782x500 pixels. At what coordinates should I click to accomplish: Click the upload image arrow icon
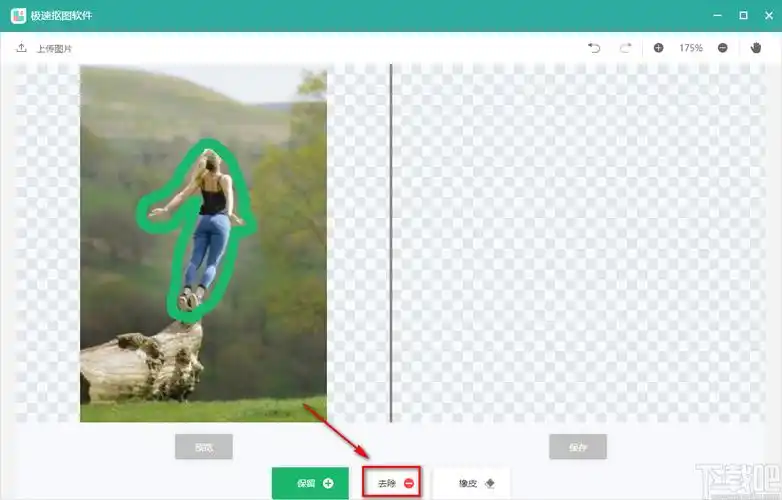pos(21,48)
